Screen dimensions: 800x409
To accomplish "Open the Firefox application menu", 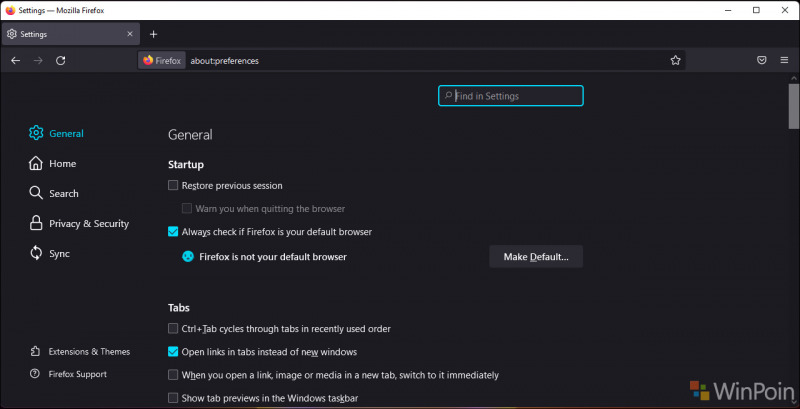I will click(x=784, y=60).
